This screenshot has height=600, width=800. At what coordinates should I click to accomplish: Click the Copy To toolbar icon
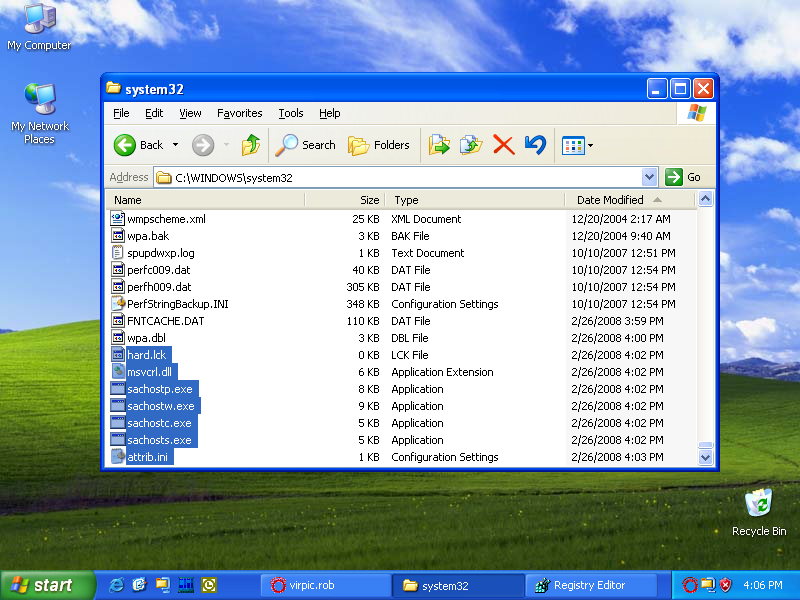point(471,145)
